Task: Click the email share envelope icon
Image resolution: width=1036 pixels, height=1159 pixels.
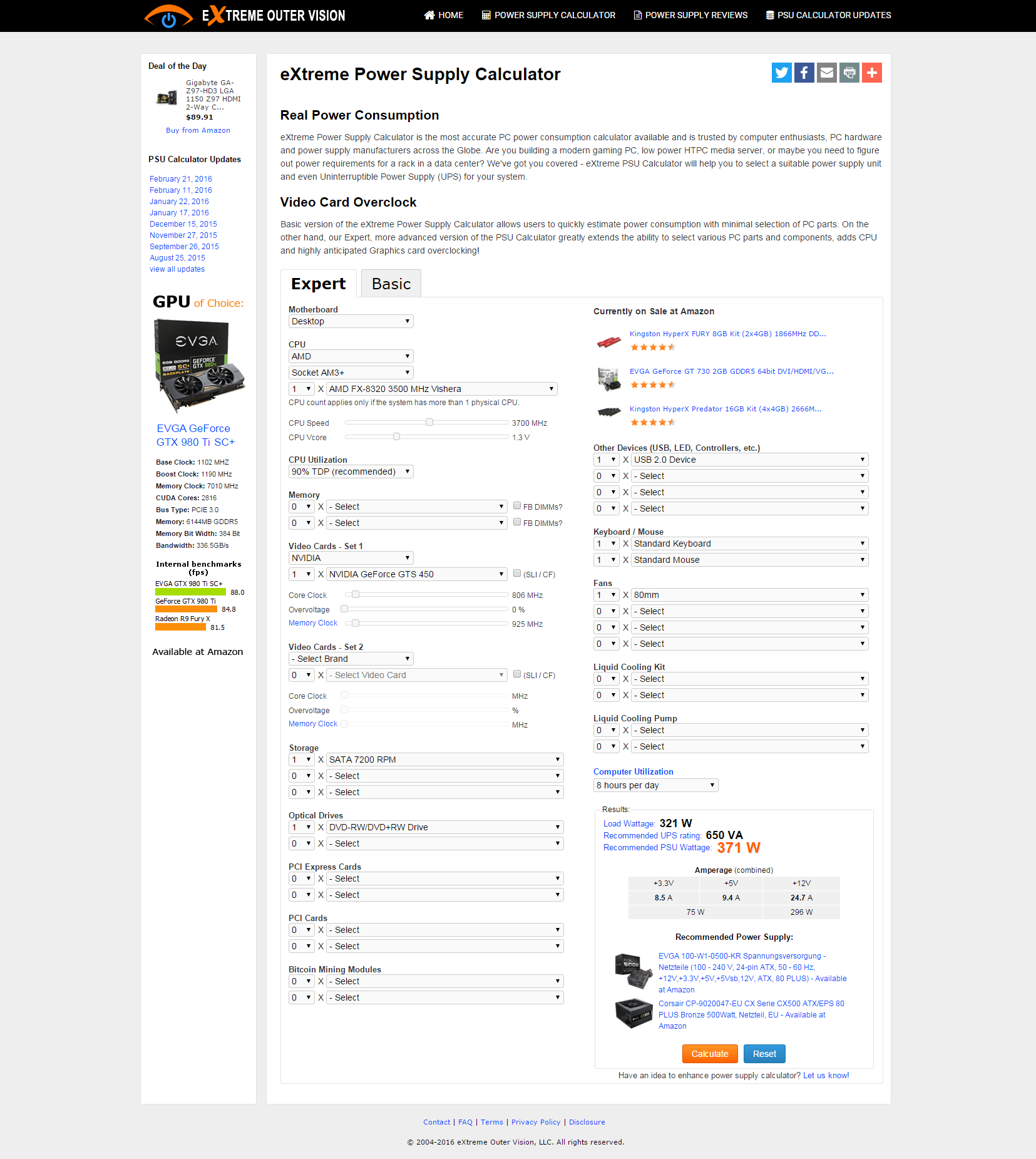Action: (x=826, y=73)
